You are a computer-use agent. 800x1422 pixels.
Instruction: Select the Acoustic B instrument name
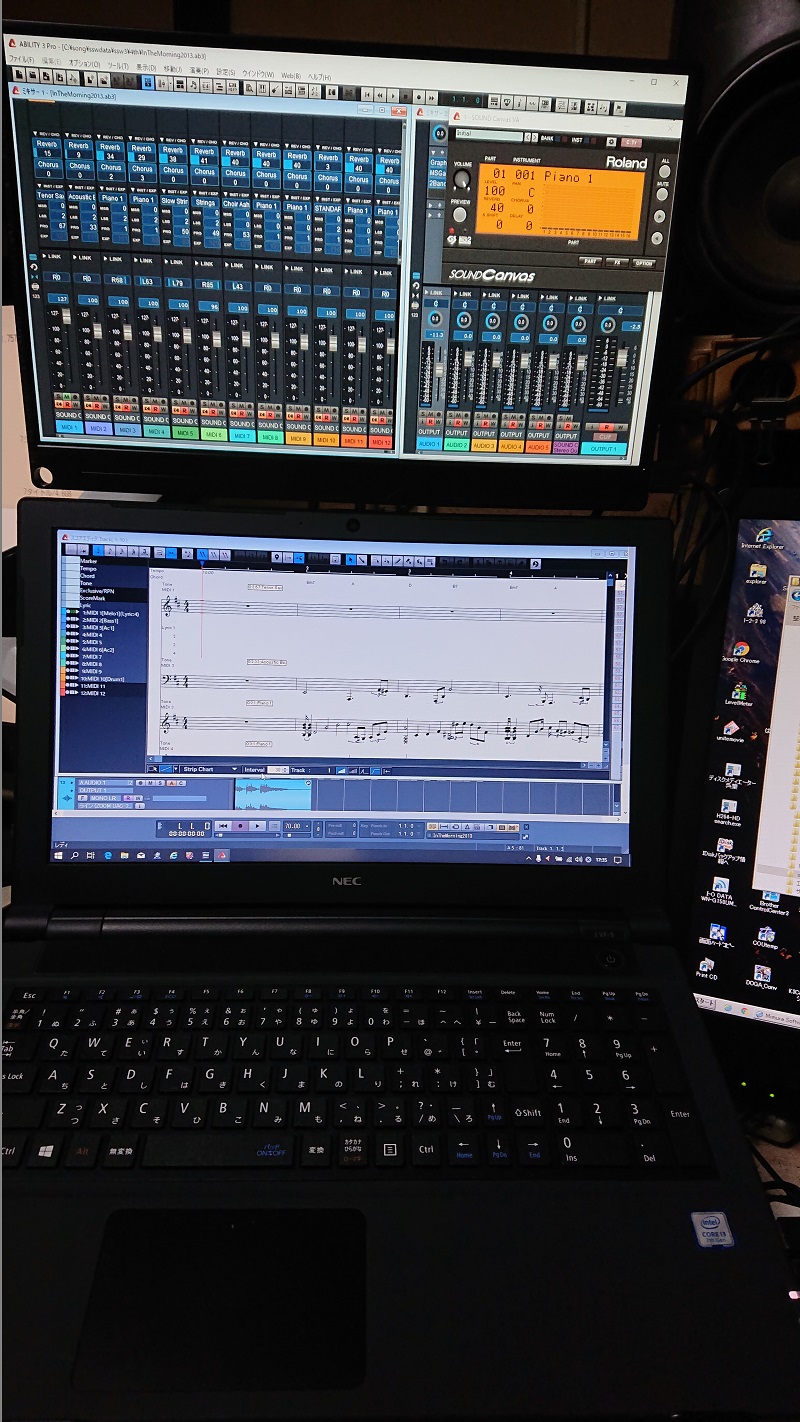[x=80, y=197]
